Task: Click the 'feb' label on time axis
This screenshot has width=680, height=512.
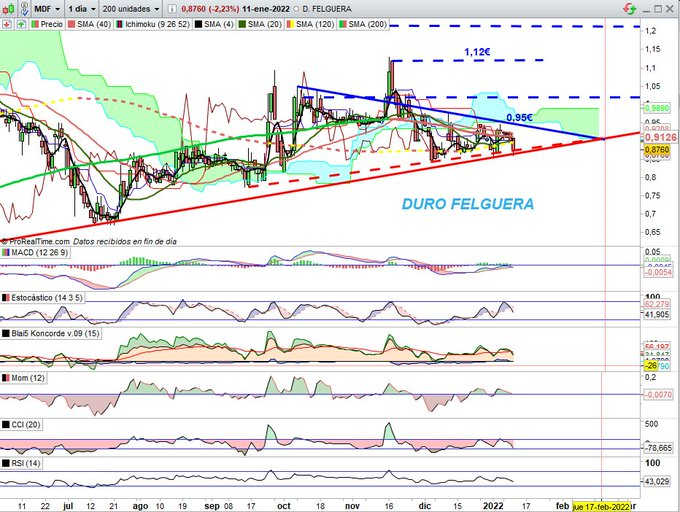Action: coord(562,506)
